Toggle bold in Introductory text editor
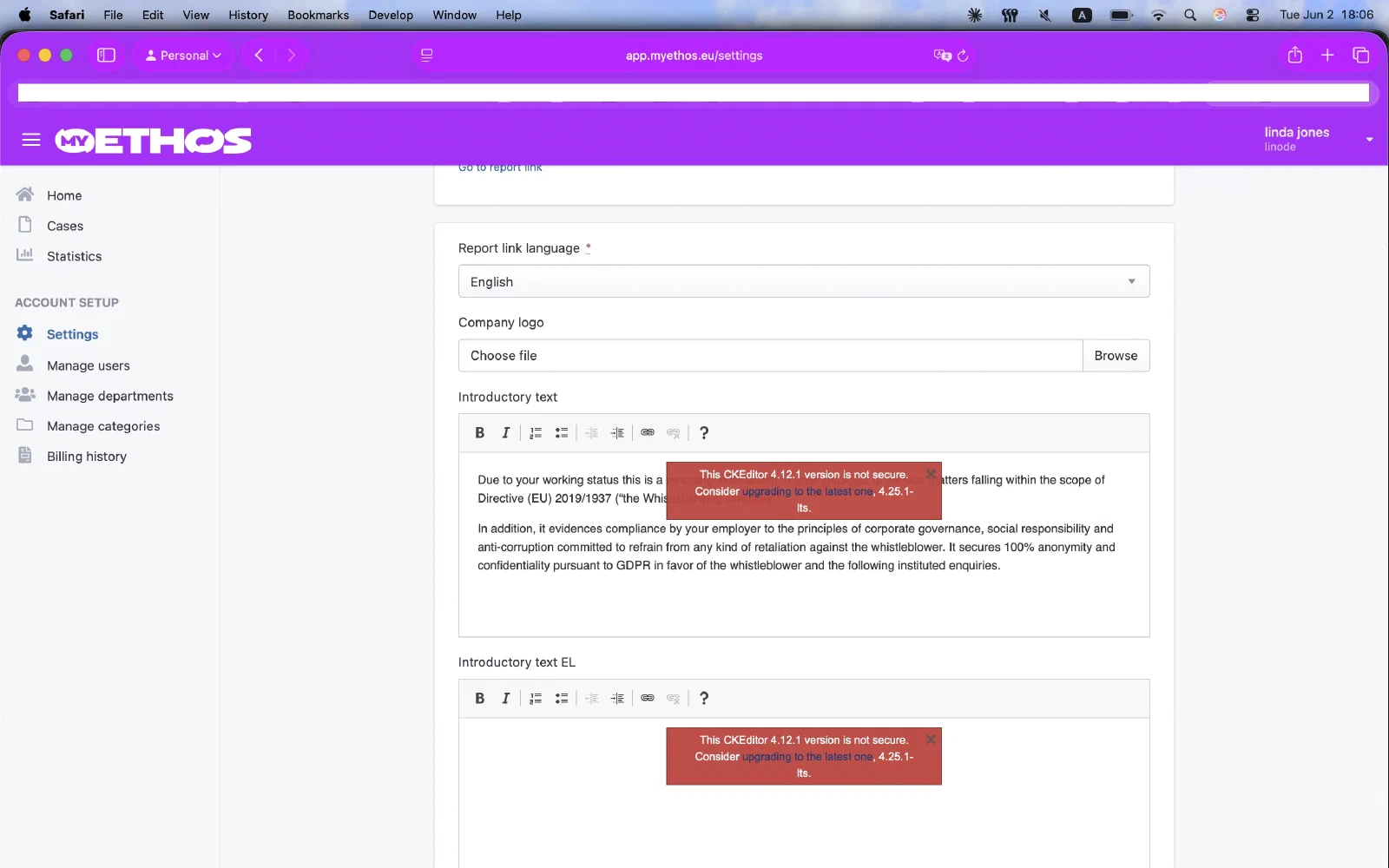1389x868 pixels. [479, 432]
